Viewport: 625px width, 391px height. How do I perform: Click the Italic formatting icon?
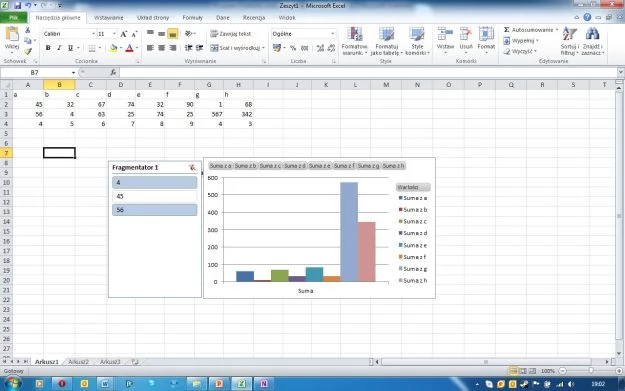tap(59, 48)
